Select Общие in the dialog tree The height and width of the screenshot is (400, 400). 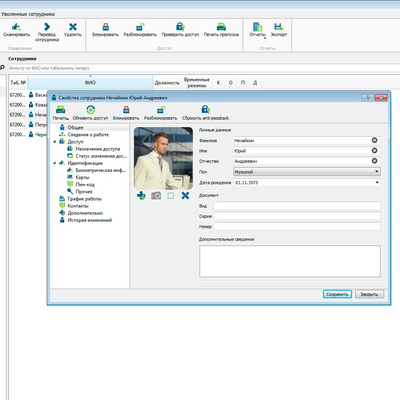coord(75,127)
